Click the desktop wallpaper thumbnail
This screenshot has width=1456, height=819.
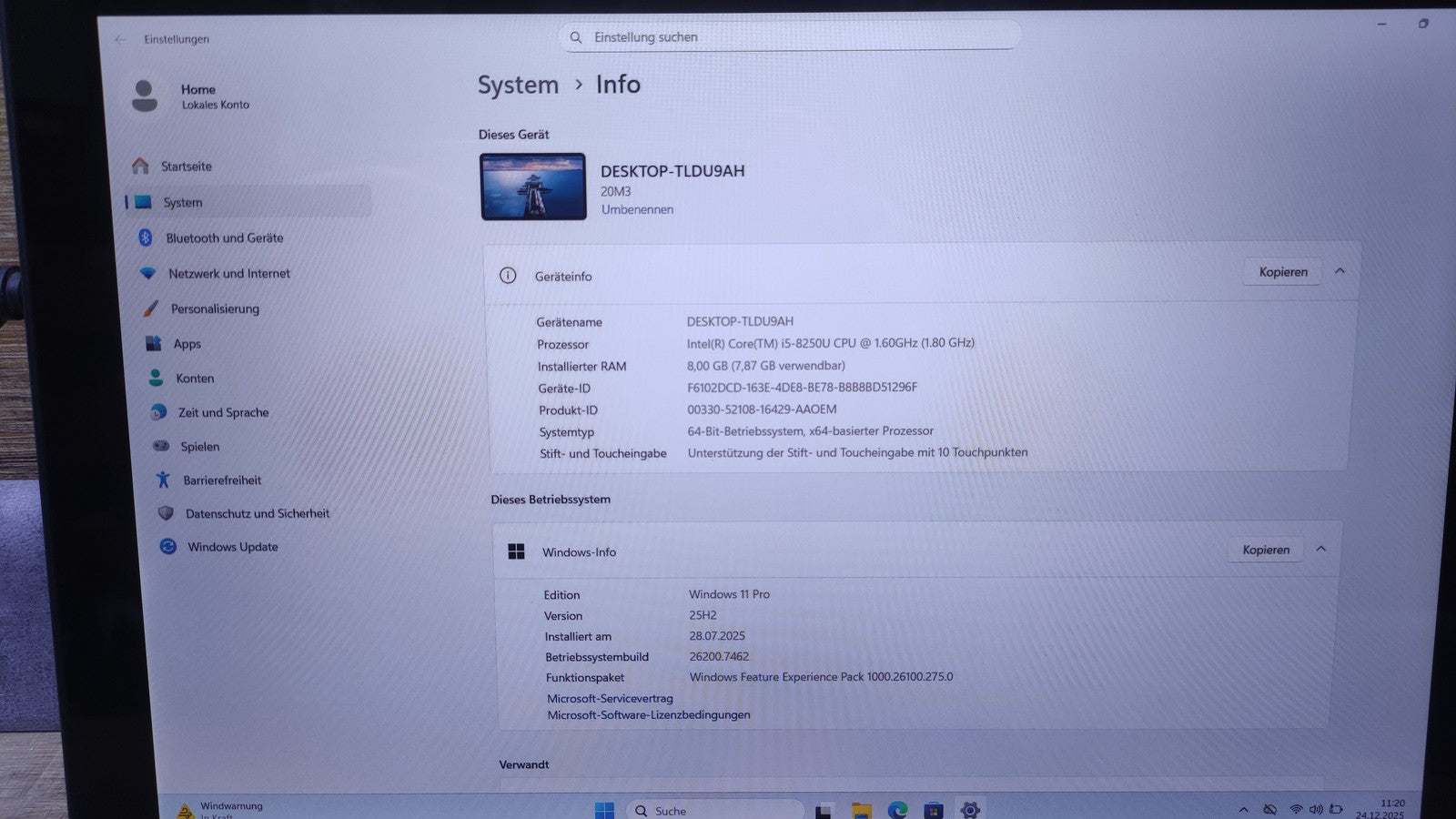[533, 187]
